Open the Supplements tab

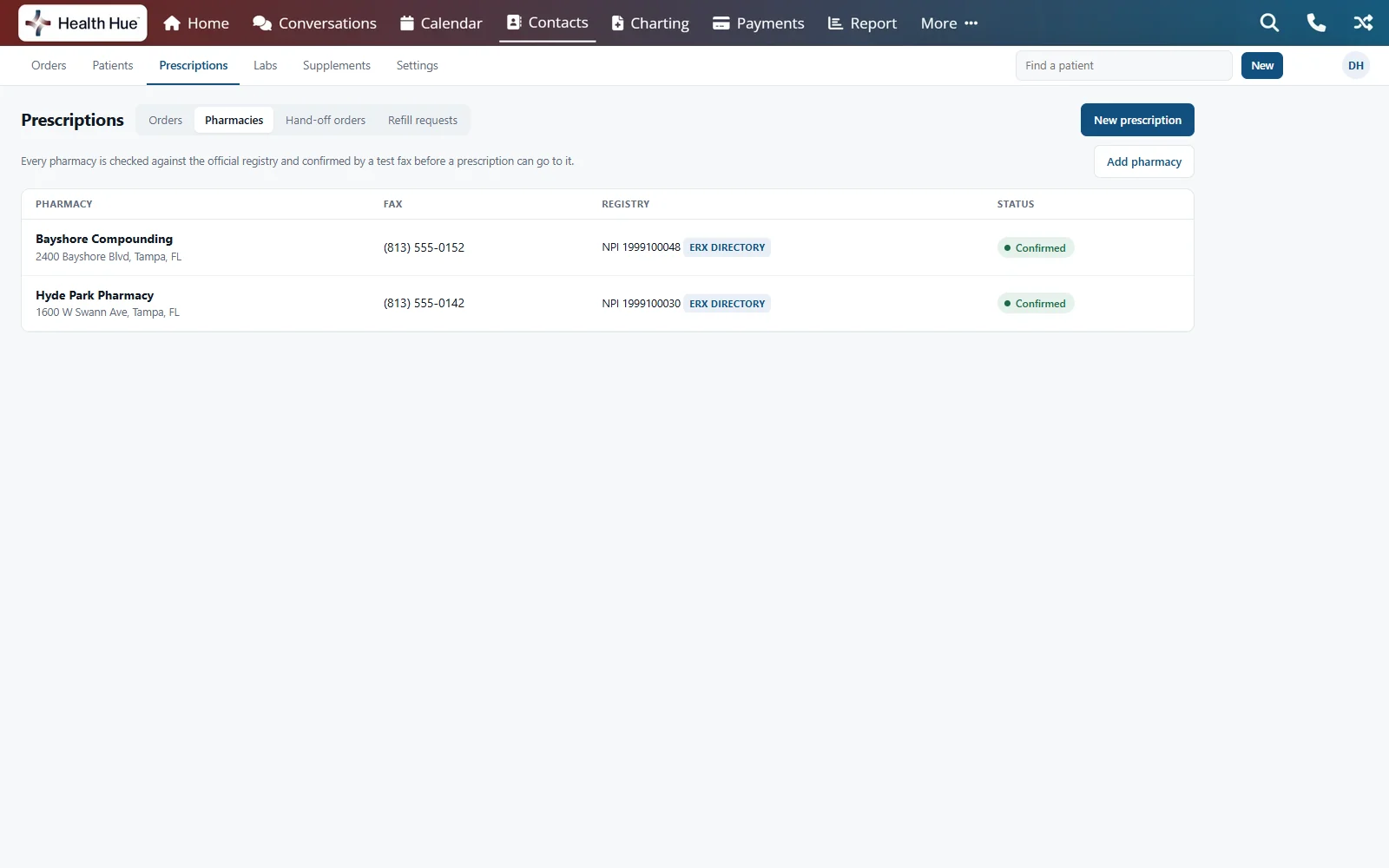click(x=337, y=66)
